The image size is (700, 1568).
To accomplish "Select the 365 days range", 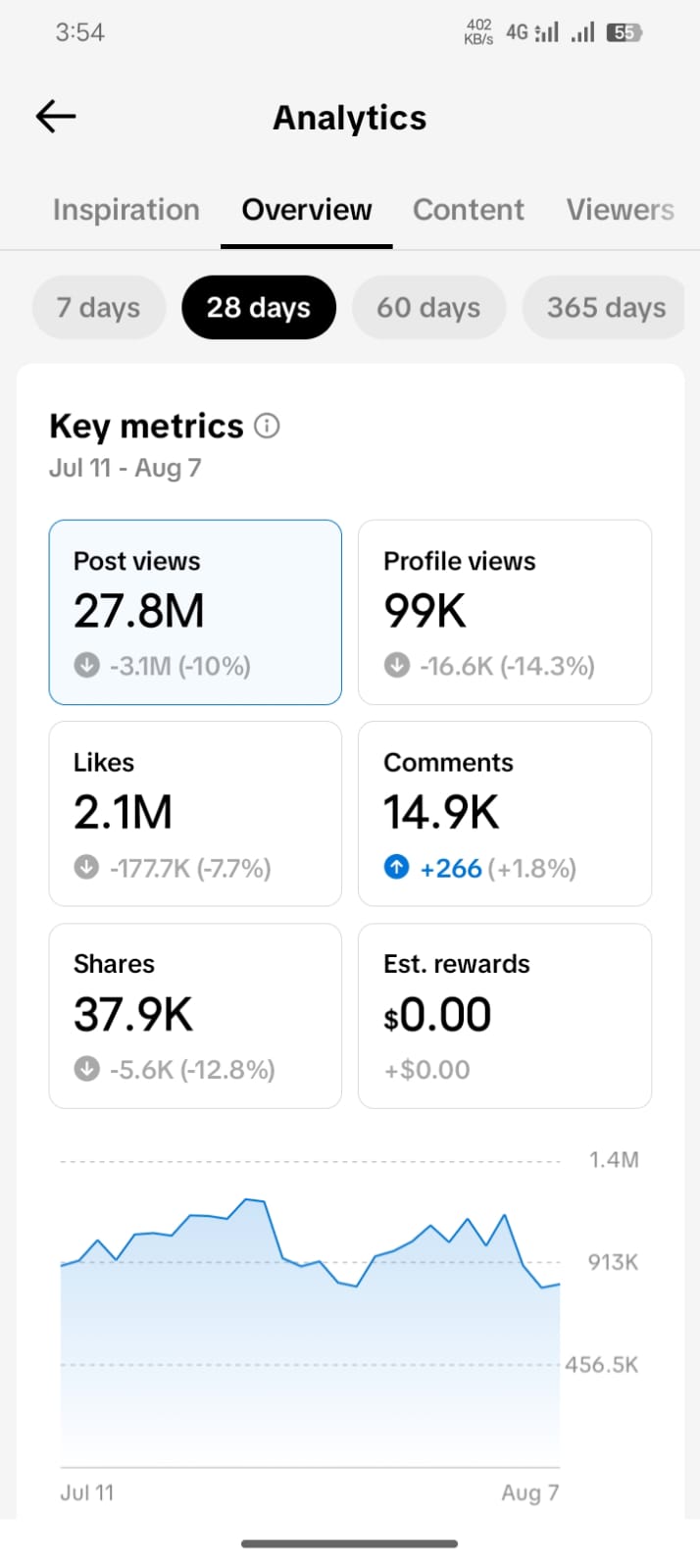I will tap(604, 307).
